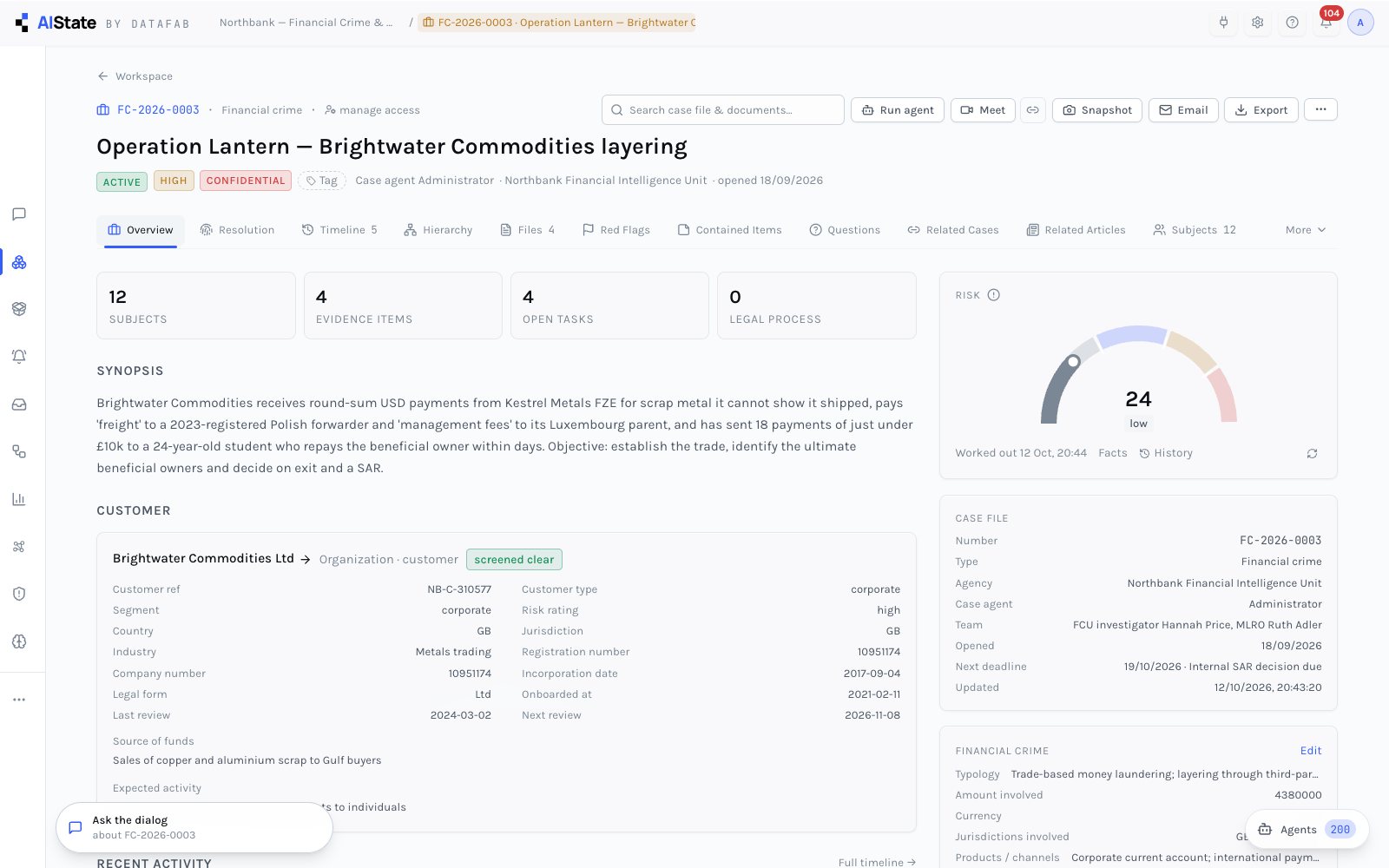Copy case link via chain icon
This screenshot has height=868, width=1389.
(x=1033, y=110)
